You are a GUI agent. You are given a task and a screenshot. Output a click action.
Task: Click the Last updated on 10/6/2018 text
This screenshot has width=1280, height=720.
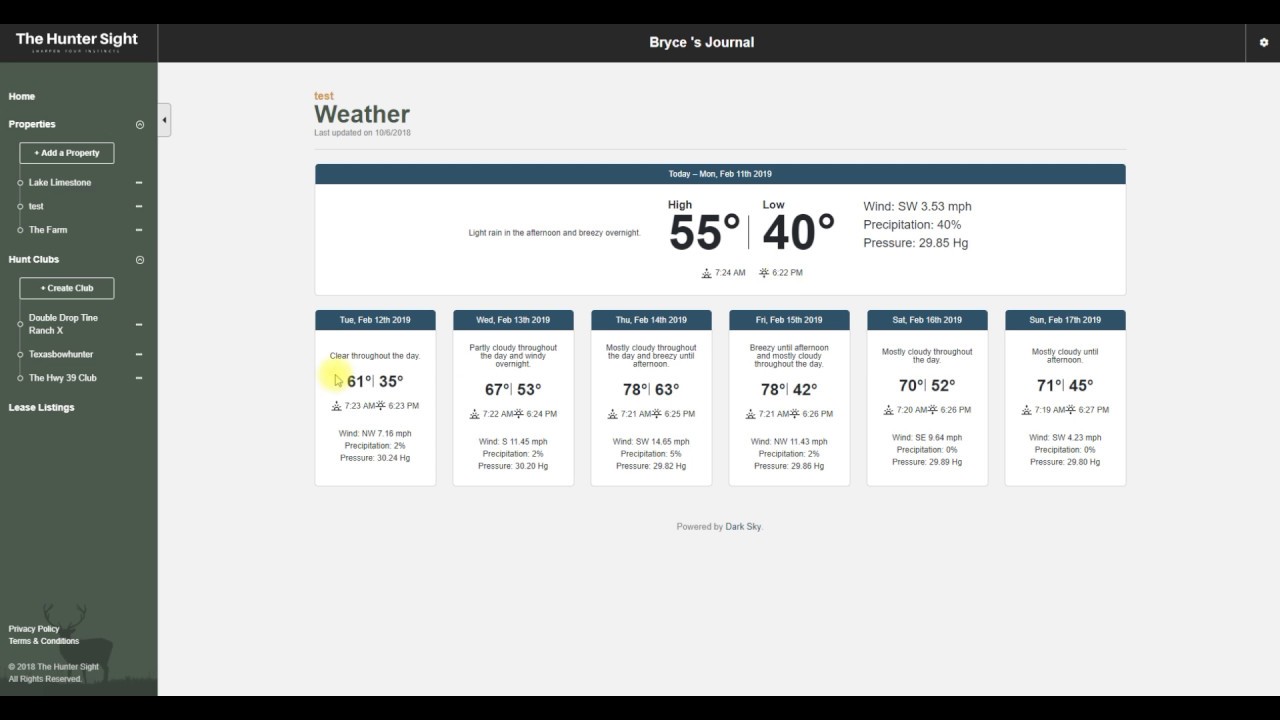tap(362, 133)
